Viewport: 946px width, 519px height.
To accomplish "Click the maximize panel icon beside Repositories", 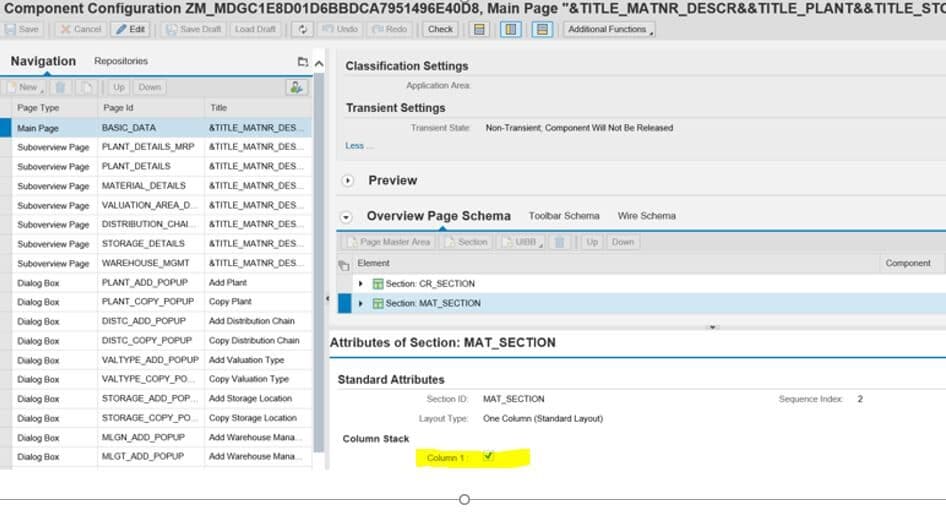I will (x=302, y=62).
